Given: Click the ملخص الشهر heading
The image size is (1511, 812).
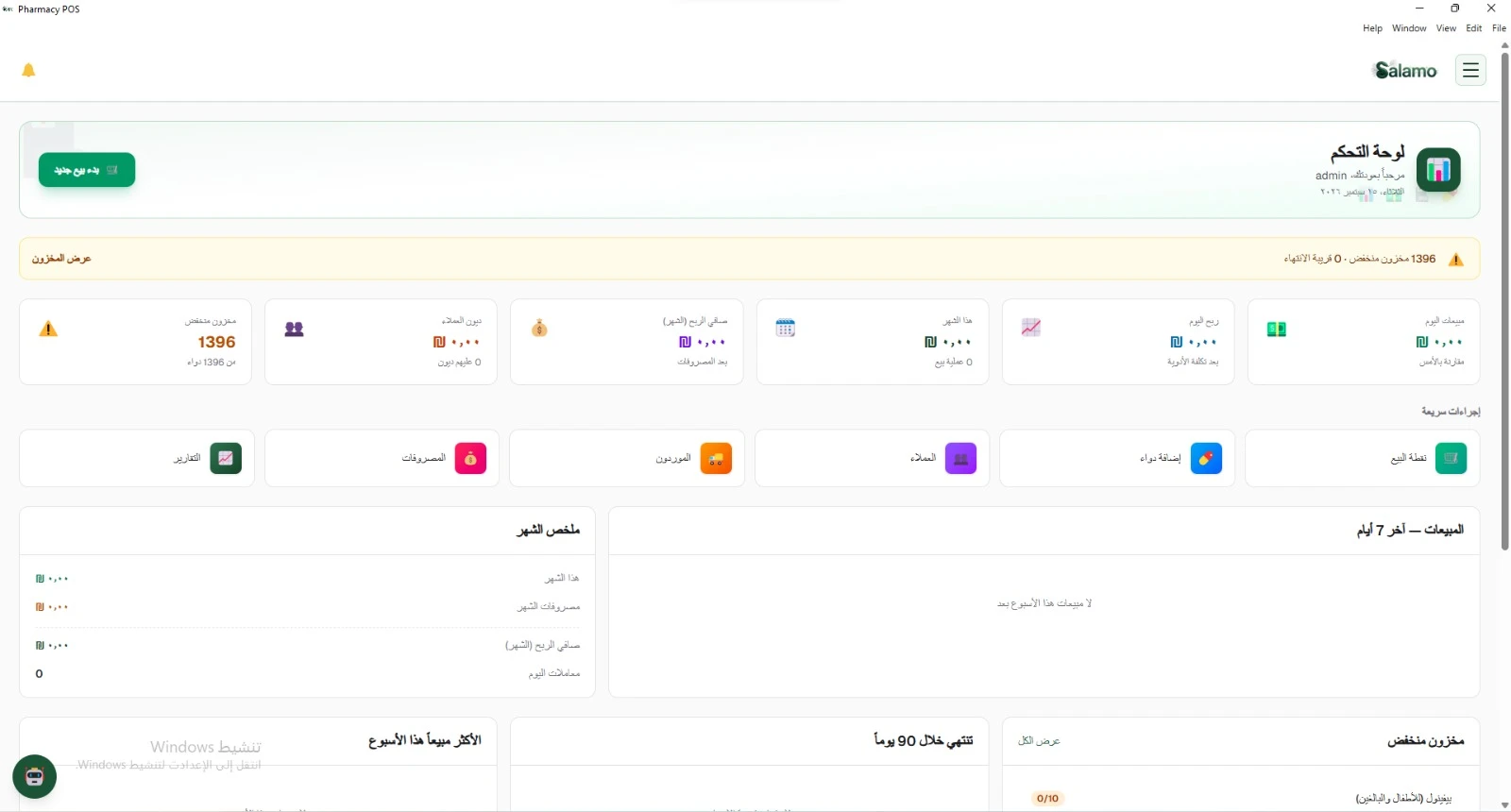Looking at the screenshot, I should [x=548, y=530].
